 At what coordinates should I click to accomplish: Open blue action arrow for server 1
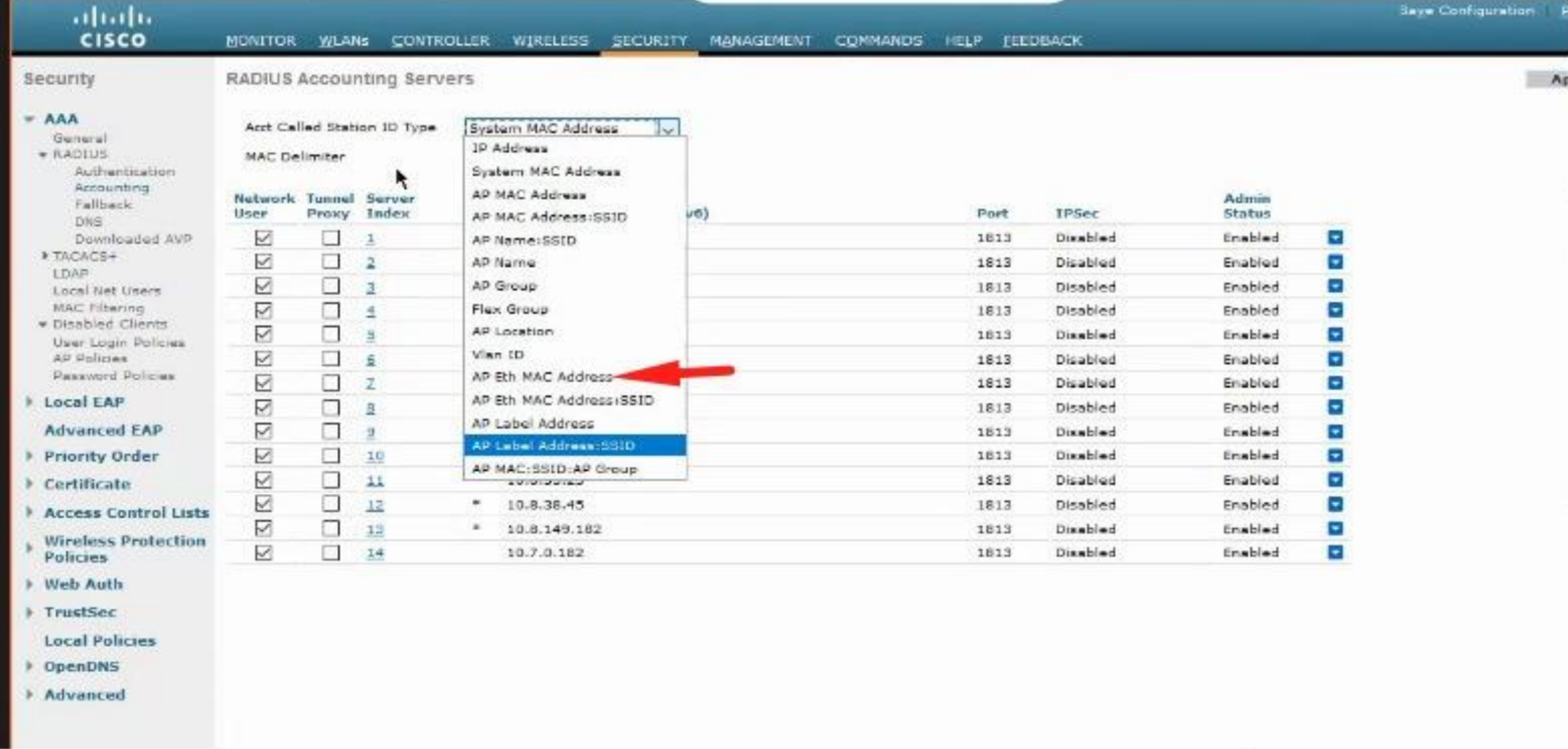pyautogui.click(x=1335, y=238)
